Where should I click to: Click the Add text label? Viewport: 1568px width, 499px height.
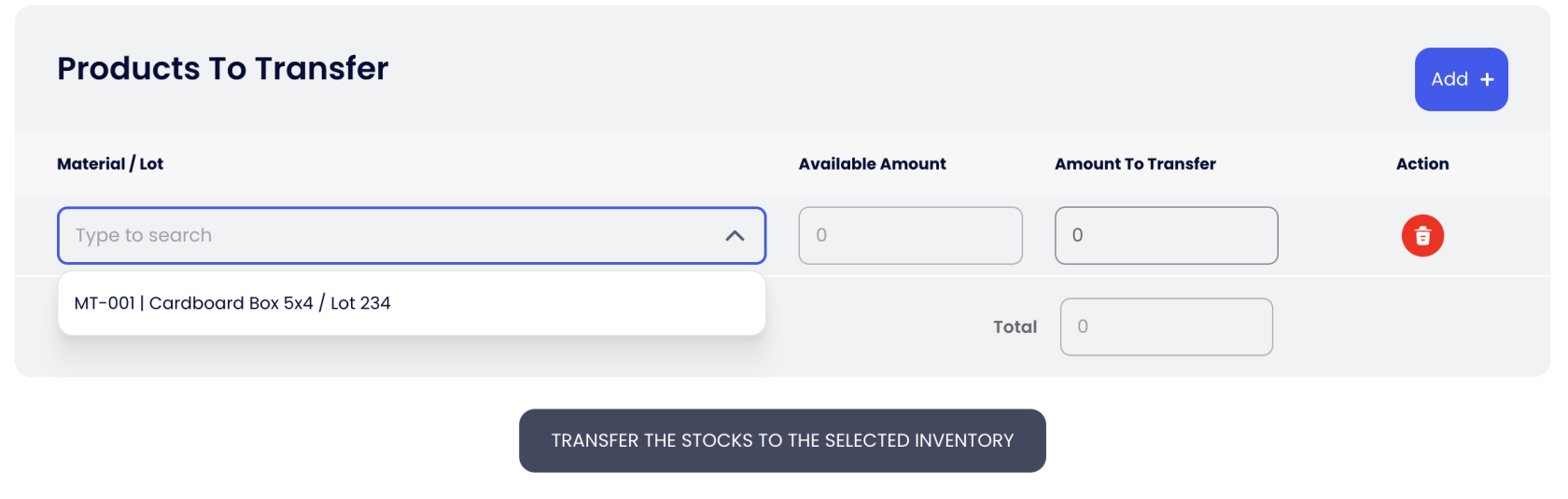(x=1449, y=80)
